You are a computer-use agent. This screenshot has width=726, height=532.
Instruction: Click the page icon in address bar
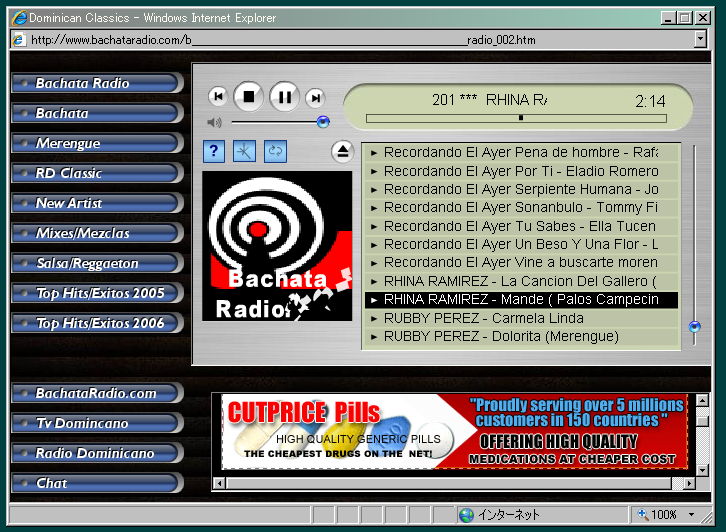[x=19, y=40]
